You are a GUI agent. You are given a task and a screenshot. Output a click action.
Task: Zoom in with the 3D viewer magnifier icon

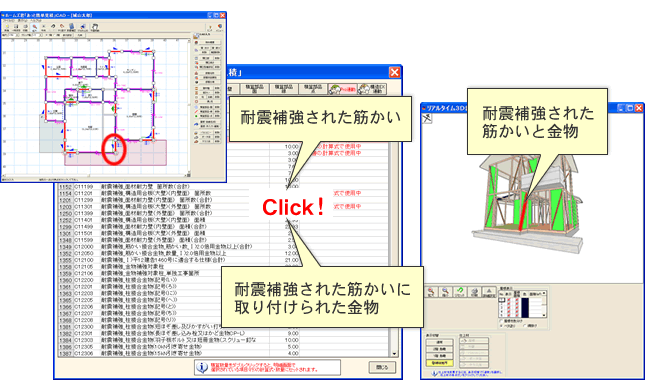pyautogui.click(x=431, y=292)
